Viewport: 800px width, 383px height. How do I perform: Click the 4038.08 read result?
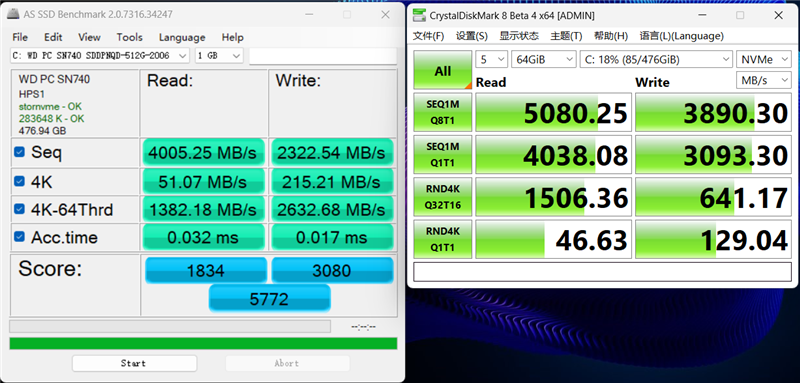554,155
